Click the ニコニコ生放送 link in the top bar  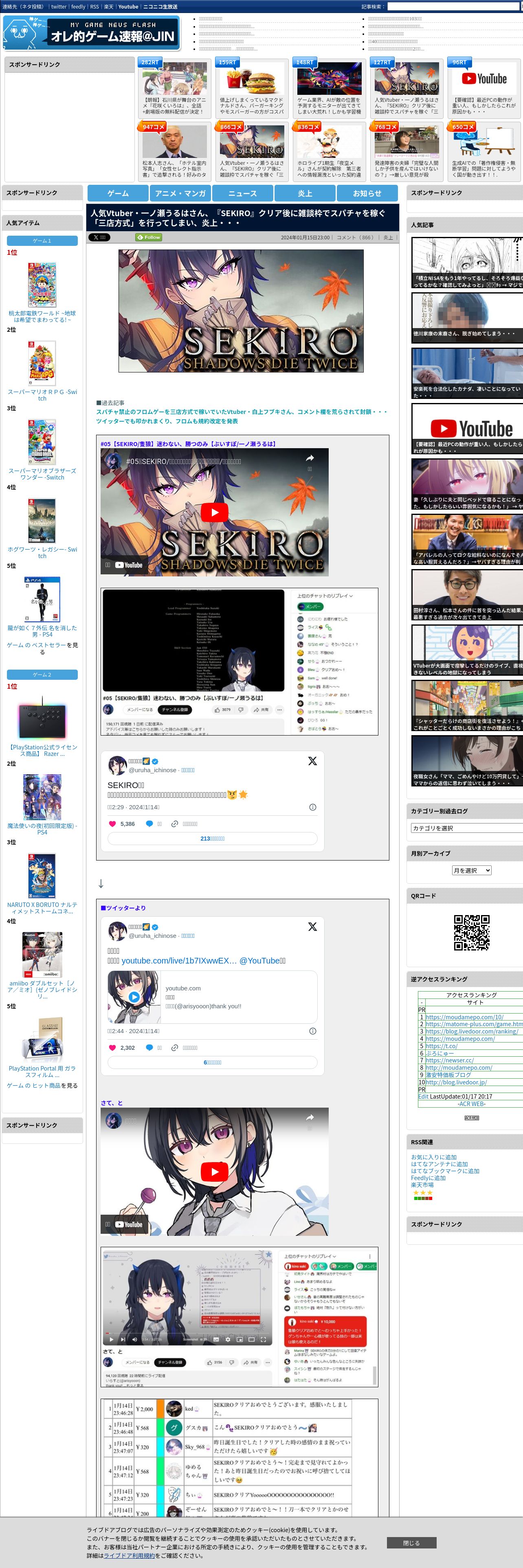(x=160, y=7)
